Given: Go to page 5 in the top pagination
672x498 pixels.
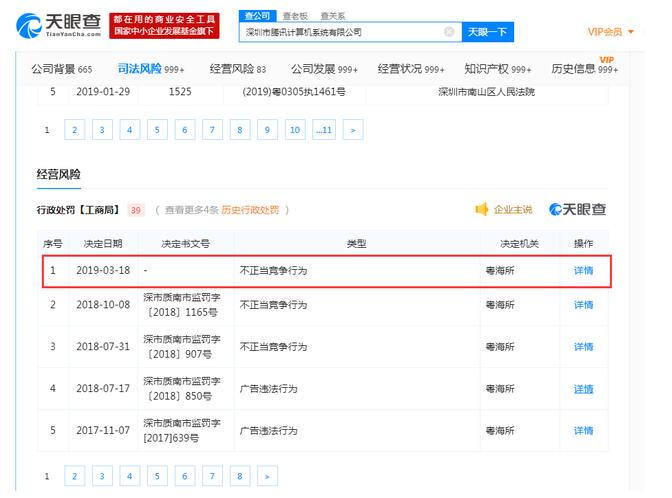Looking at the screenshot, I should tap(157, 130).
